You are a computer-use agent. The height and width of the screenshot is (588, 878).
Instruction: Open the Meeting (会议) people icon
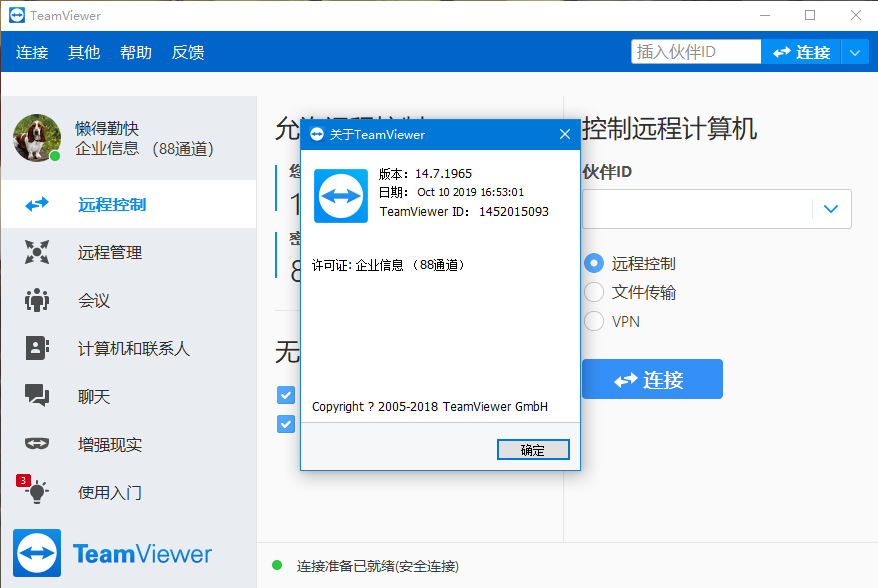point(37,301)
